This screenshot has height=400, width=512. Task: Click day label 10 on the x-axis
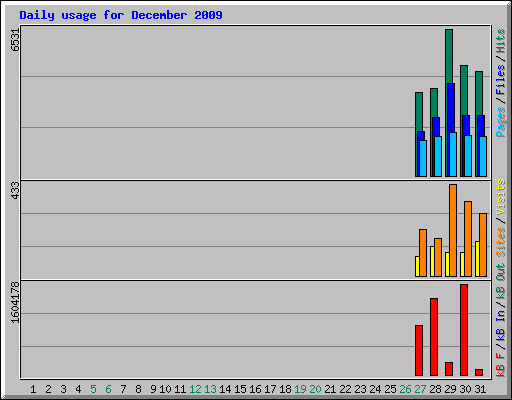click(165, 389)
